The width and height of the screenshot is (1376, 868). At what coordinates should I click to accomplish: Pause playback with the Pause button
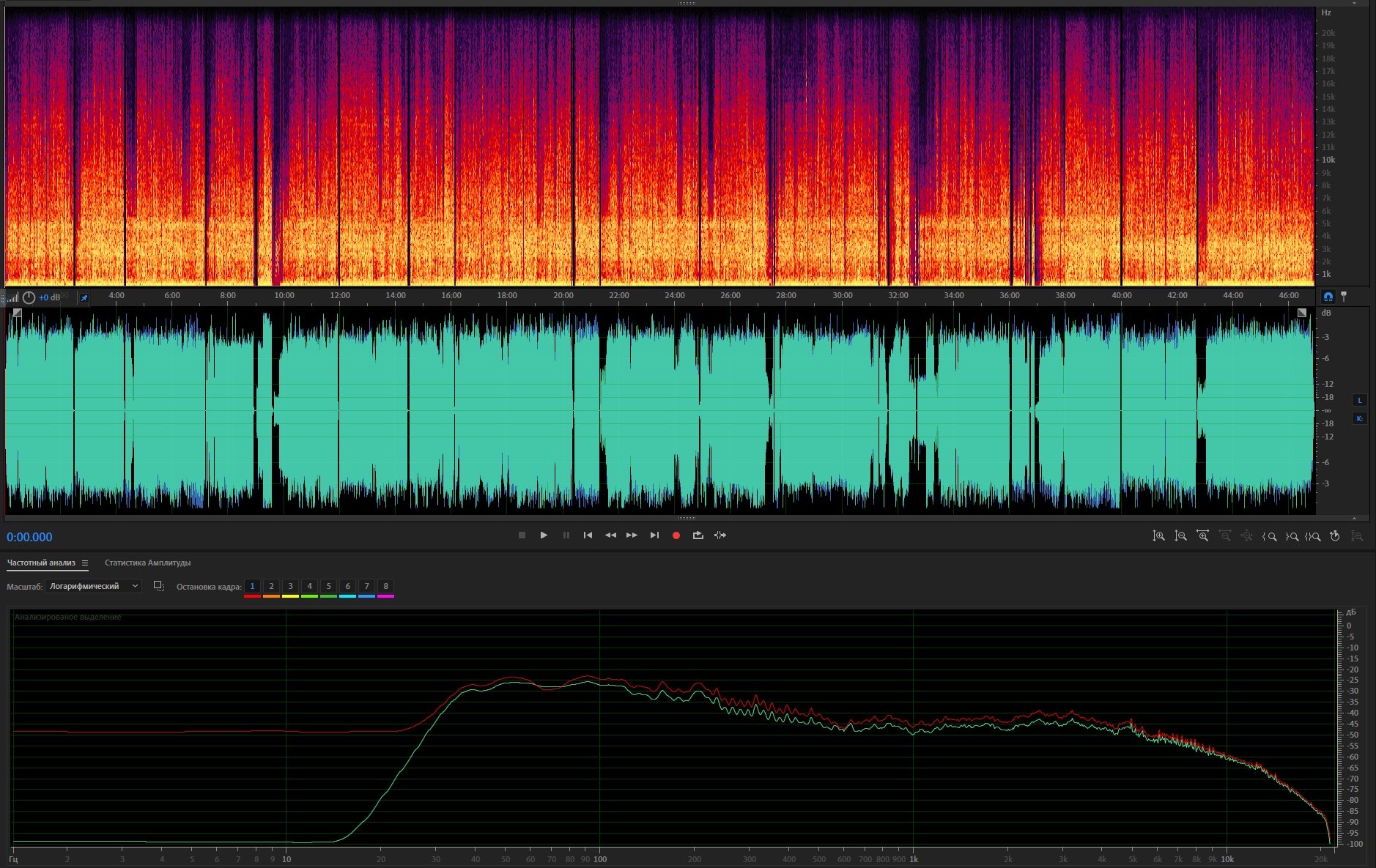point(566,535)
